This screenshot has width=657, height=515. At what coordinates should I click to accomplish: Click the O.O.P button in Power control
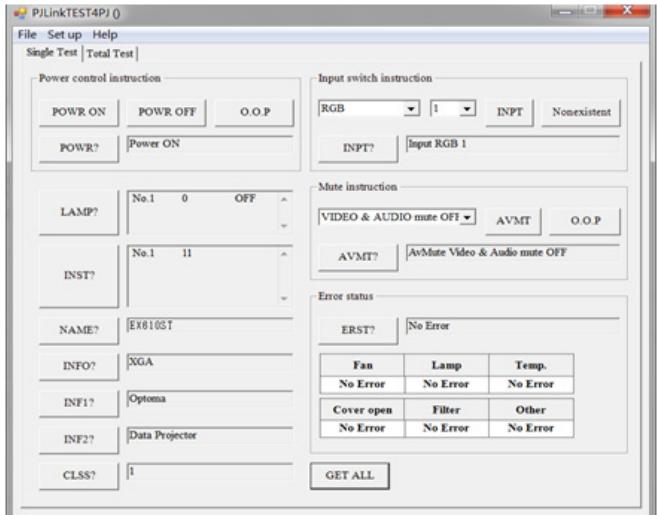pos(255,112)
